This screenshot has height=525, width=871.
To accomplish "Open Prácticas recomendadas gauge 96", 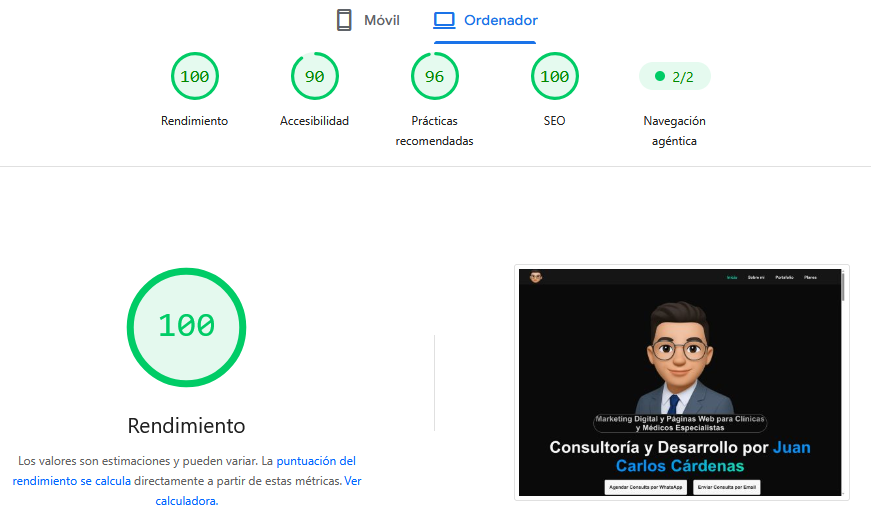I will (x=434, y=76).
